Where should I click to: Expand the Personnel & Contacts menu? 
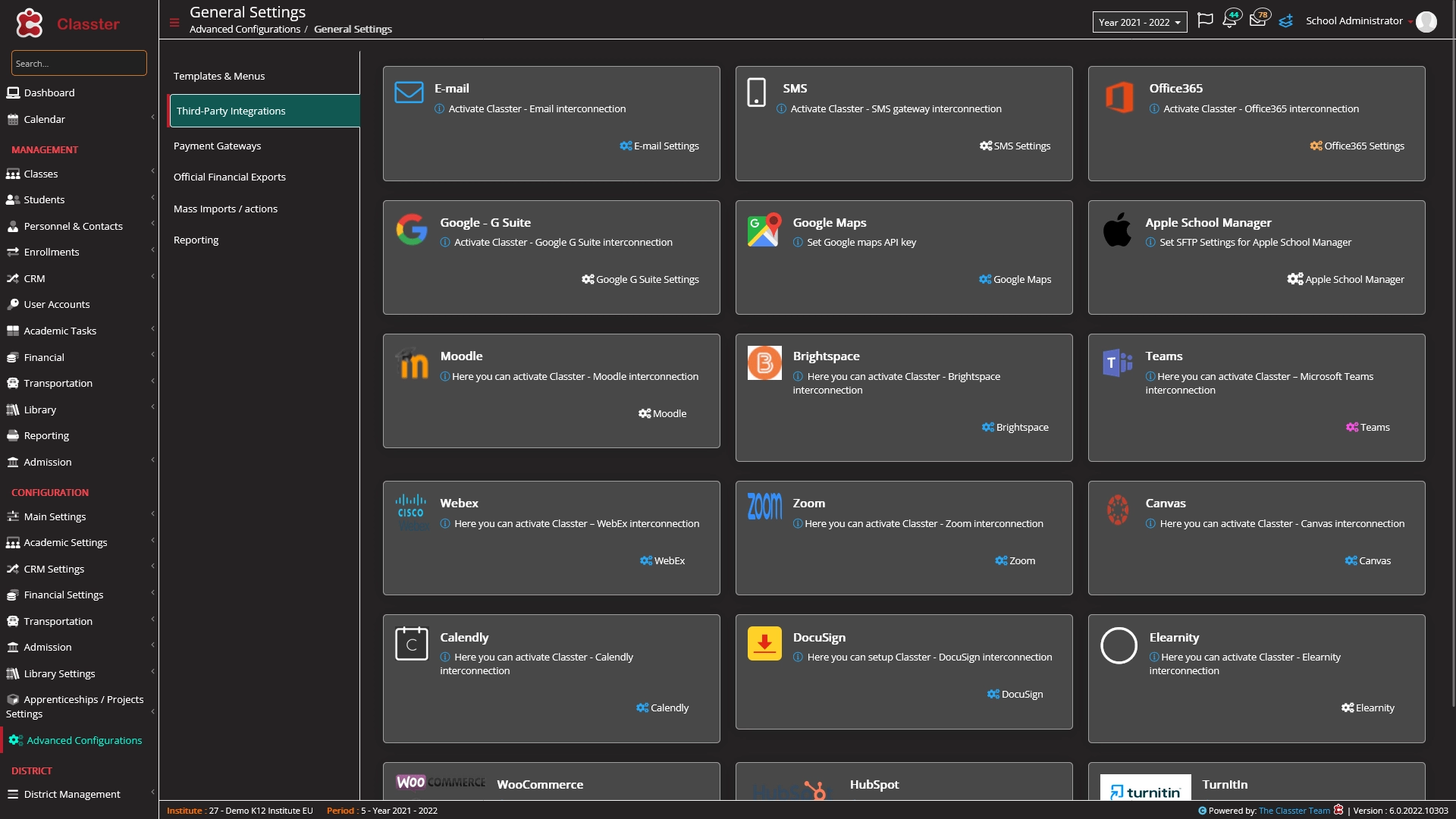point(80,226)
